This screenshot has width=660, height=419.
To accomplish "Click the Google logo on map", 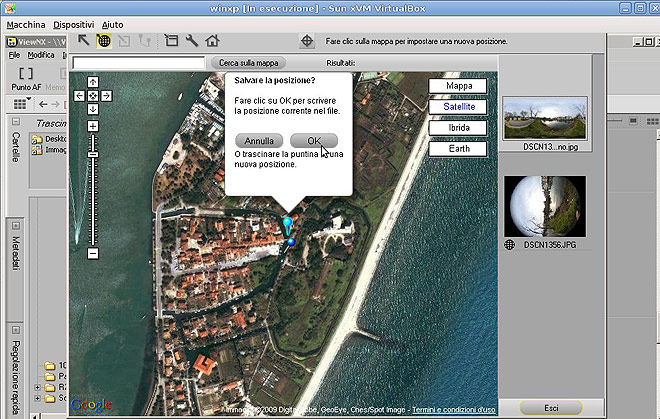I will [x=91, y=405].
